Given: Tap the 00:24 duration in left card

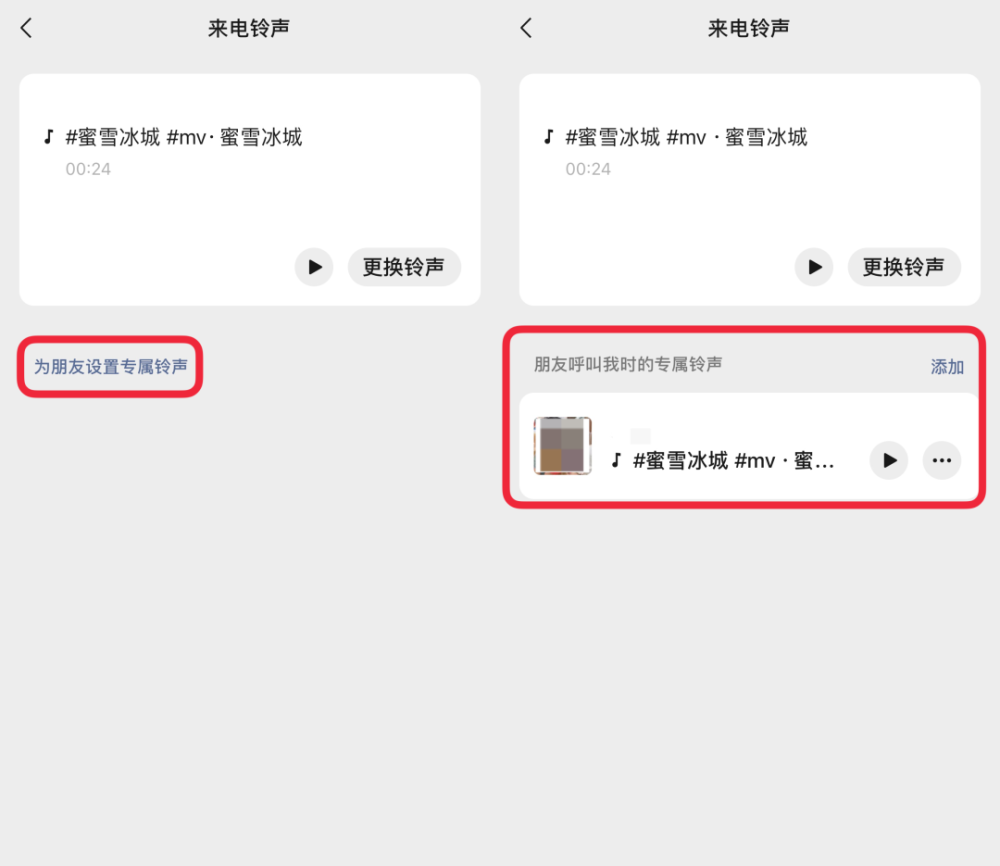Looking at the screenshot, I should point(88,169).
